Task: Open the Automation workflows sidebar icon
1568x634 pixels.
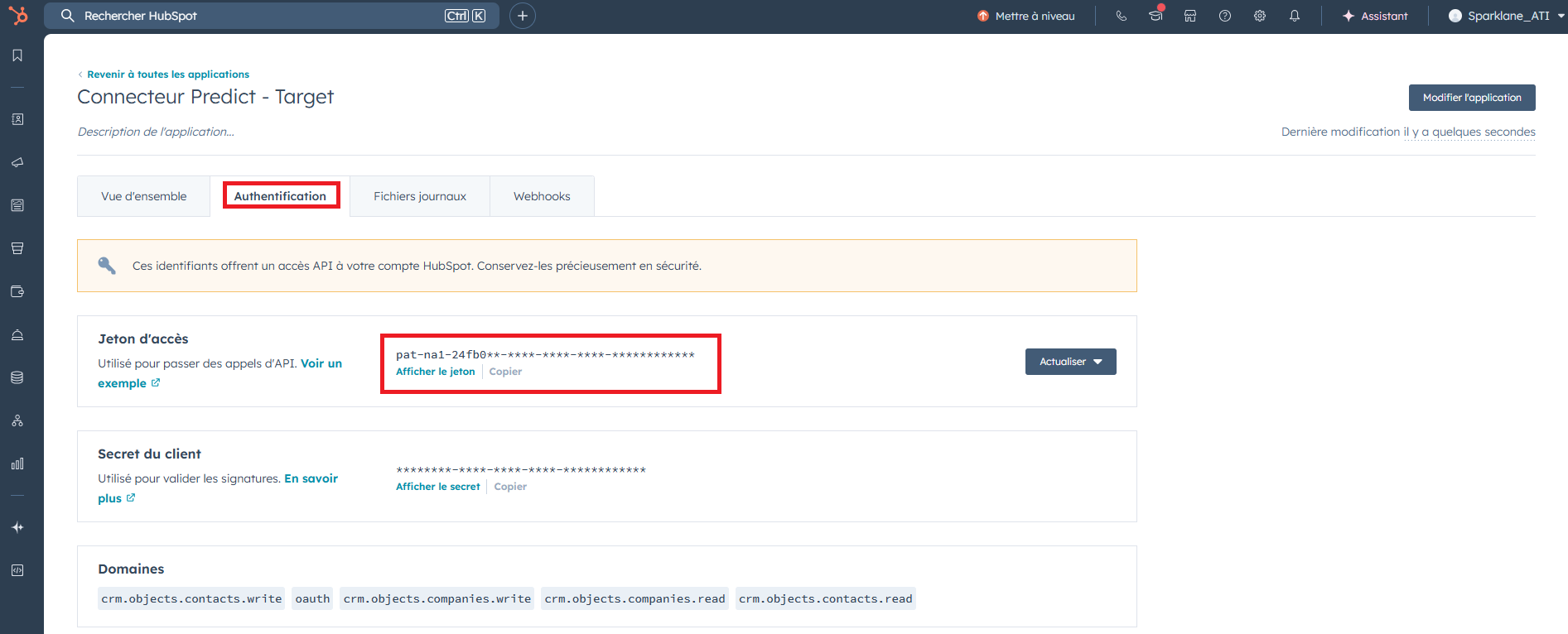Action: click(x=17, y=420)
